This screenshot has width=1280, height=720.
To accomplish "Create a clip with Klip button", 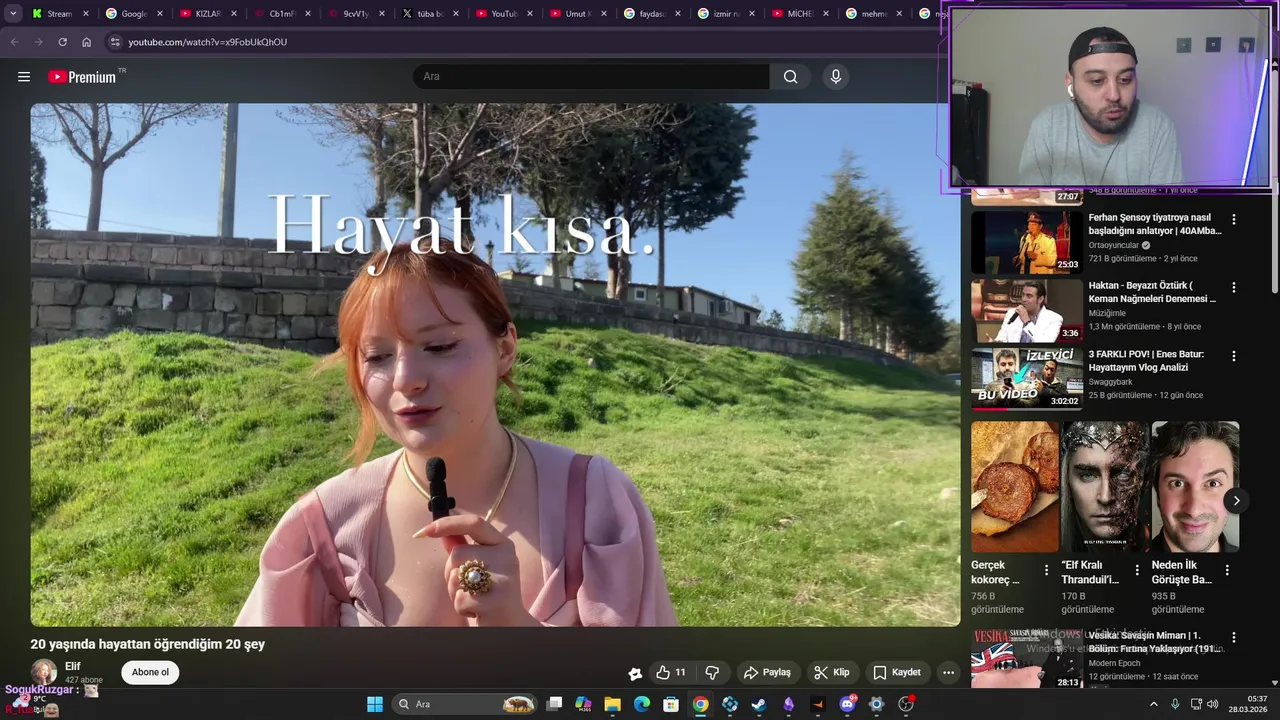I will 831,673.
